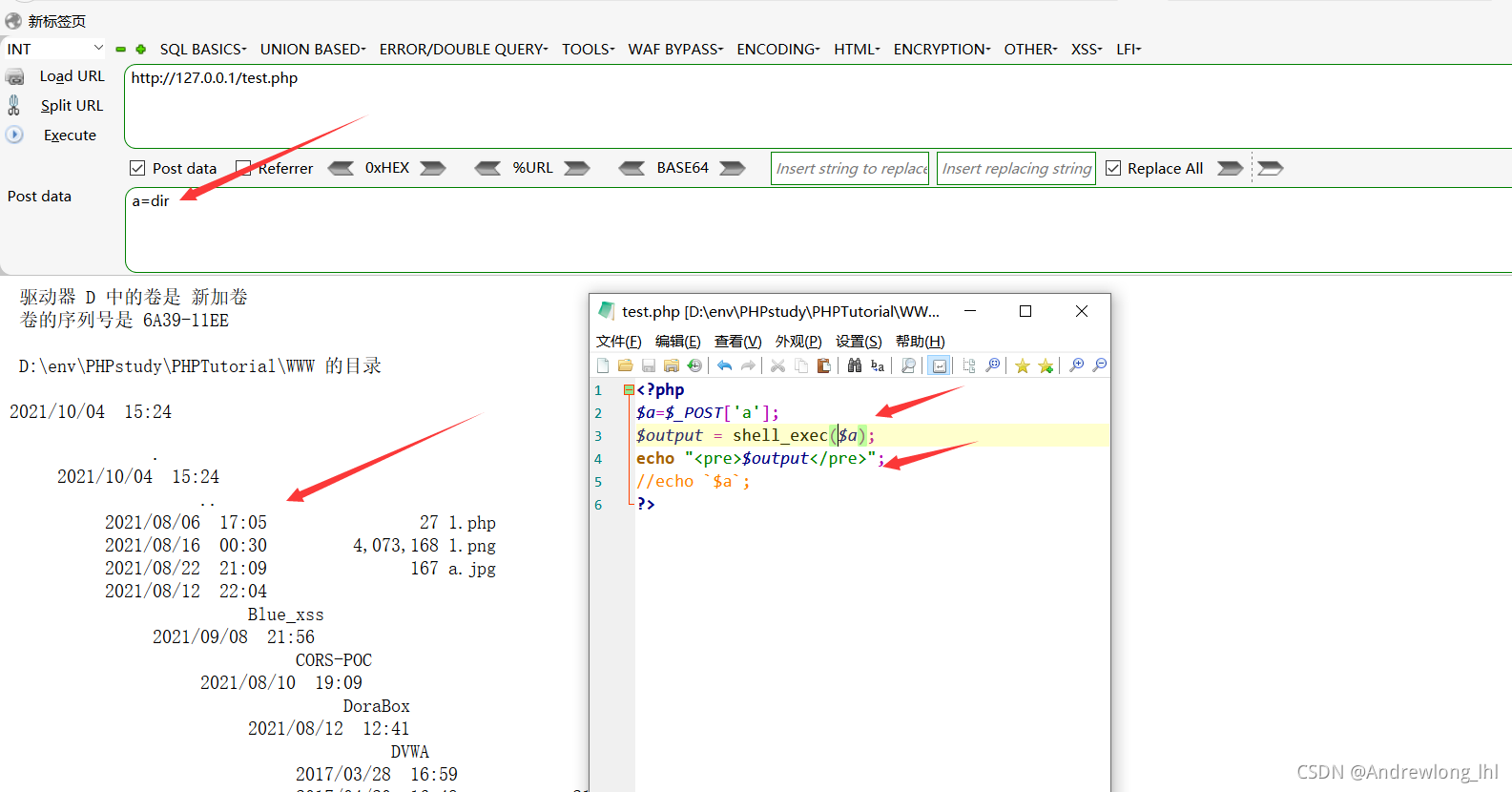Click the green minus icon in HackBar
The height and width of the screenshot is (792, 1512).
pos(121,49)
